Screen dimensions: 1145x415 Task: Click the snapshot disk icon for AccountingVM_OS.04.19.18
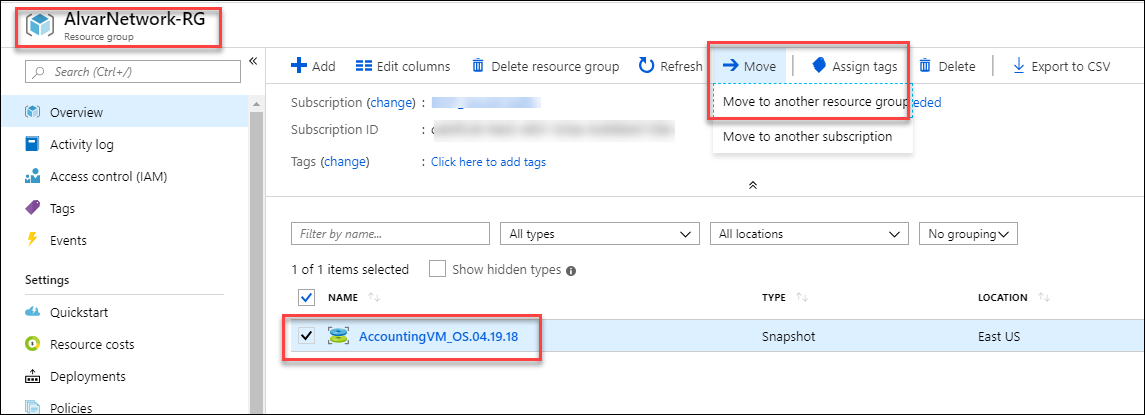click(x=337, y=336)
